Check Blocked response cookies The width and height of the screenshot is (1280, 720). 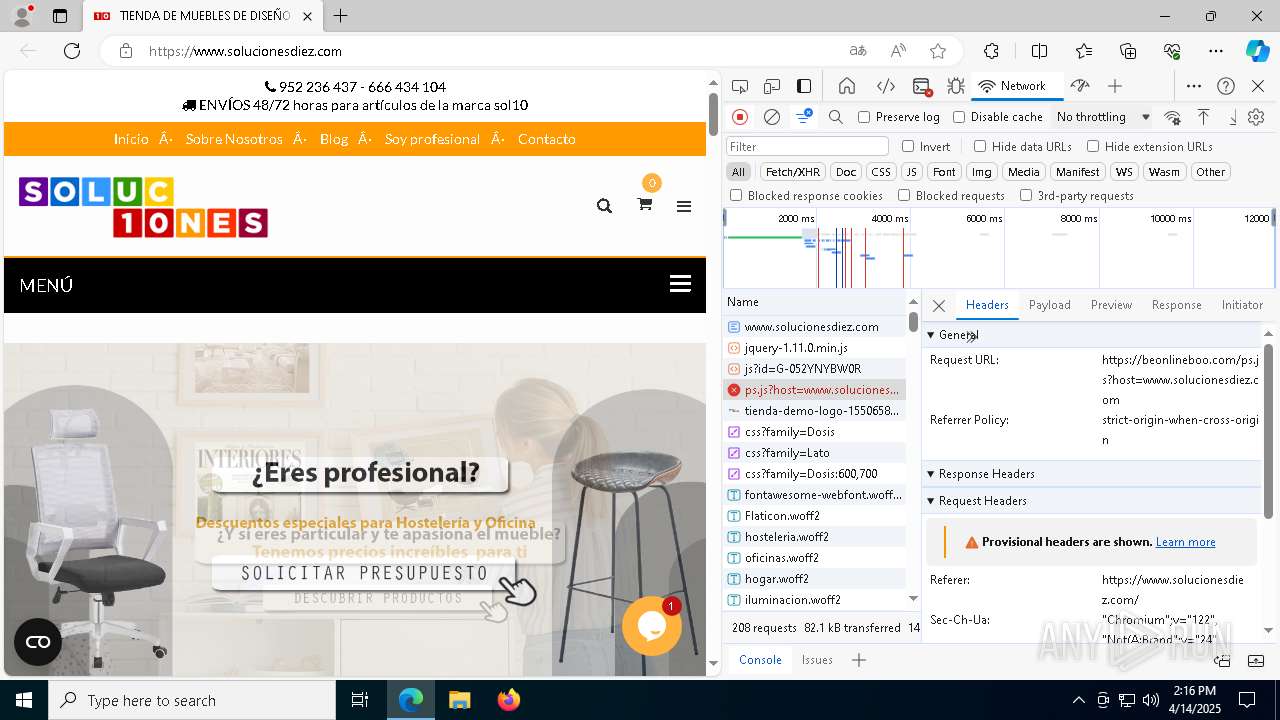click(736, 196)
